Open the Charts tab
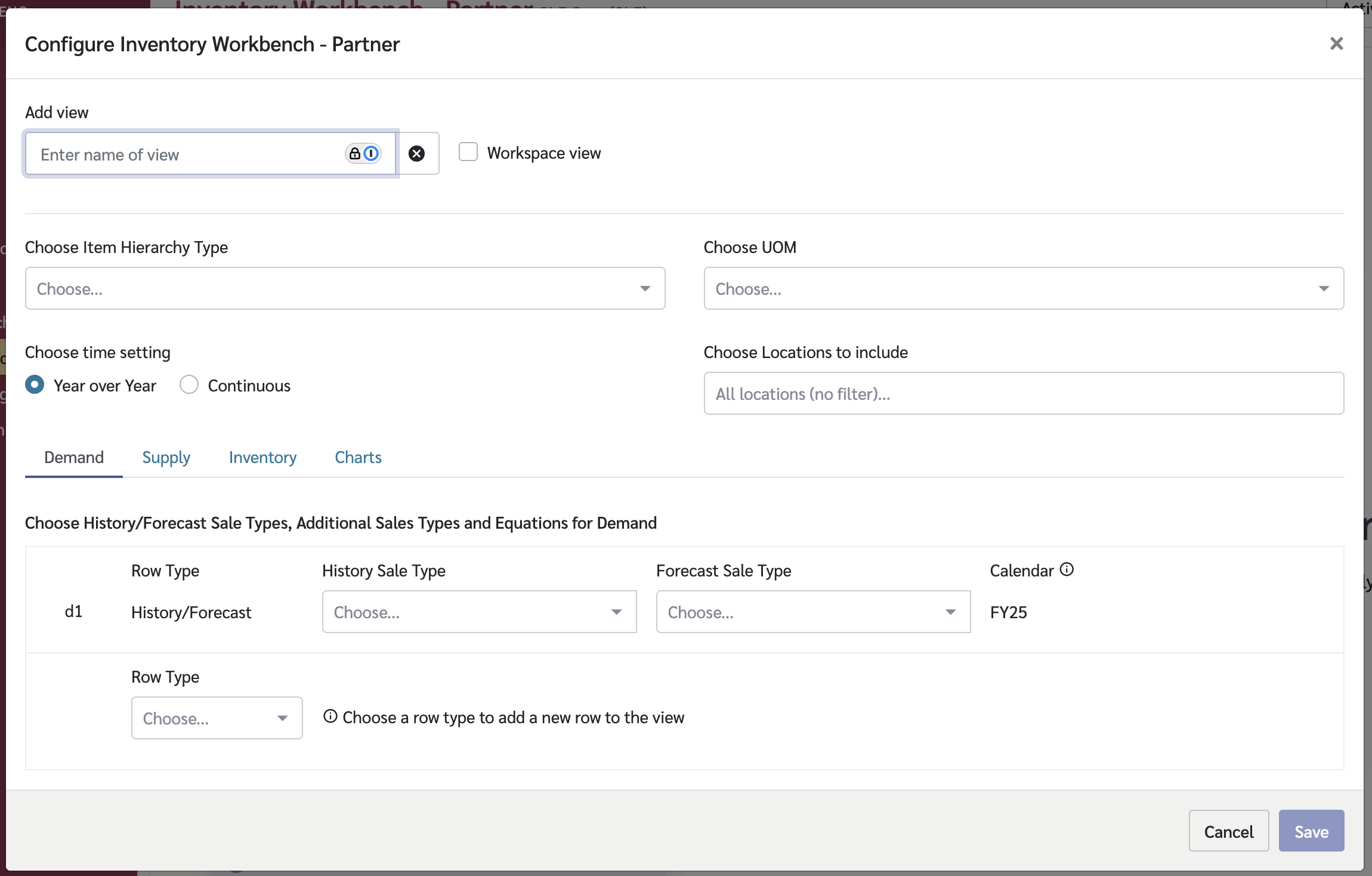The height and width of the screenshot is (876, 1372). pyautogui.click(x=358, y=458)
